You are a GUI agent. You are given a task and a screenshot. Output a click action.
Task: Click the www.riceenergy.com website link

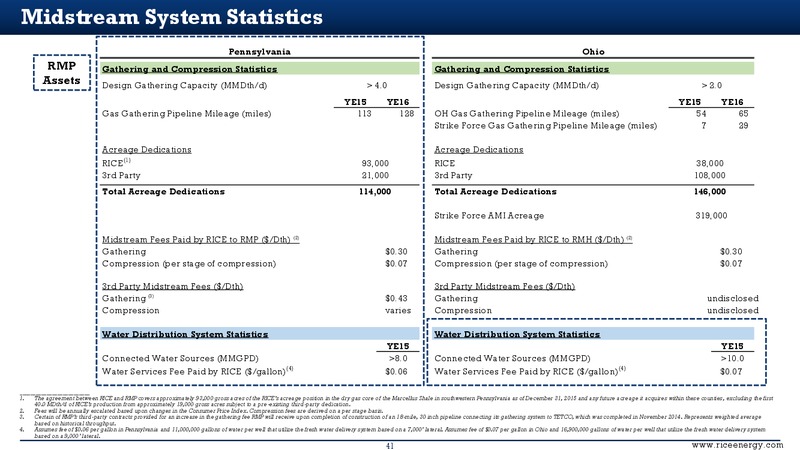click(x=737, y=445)
